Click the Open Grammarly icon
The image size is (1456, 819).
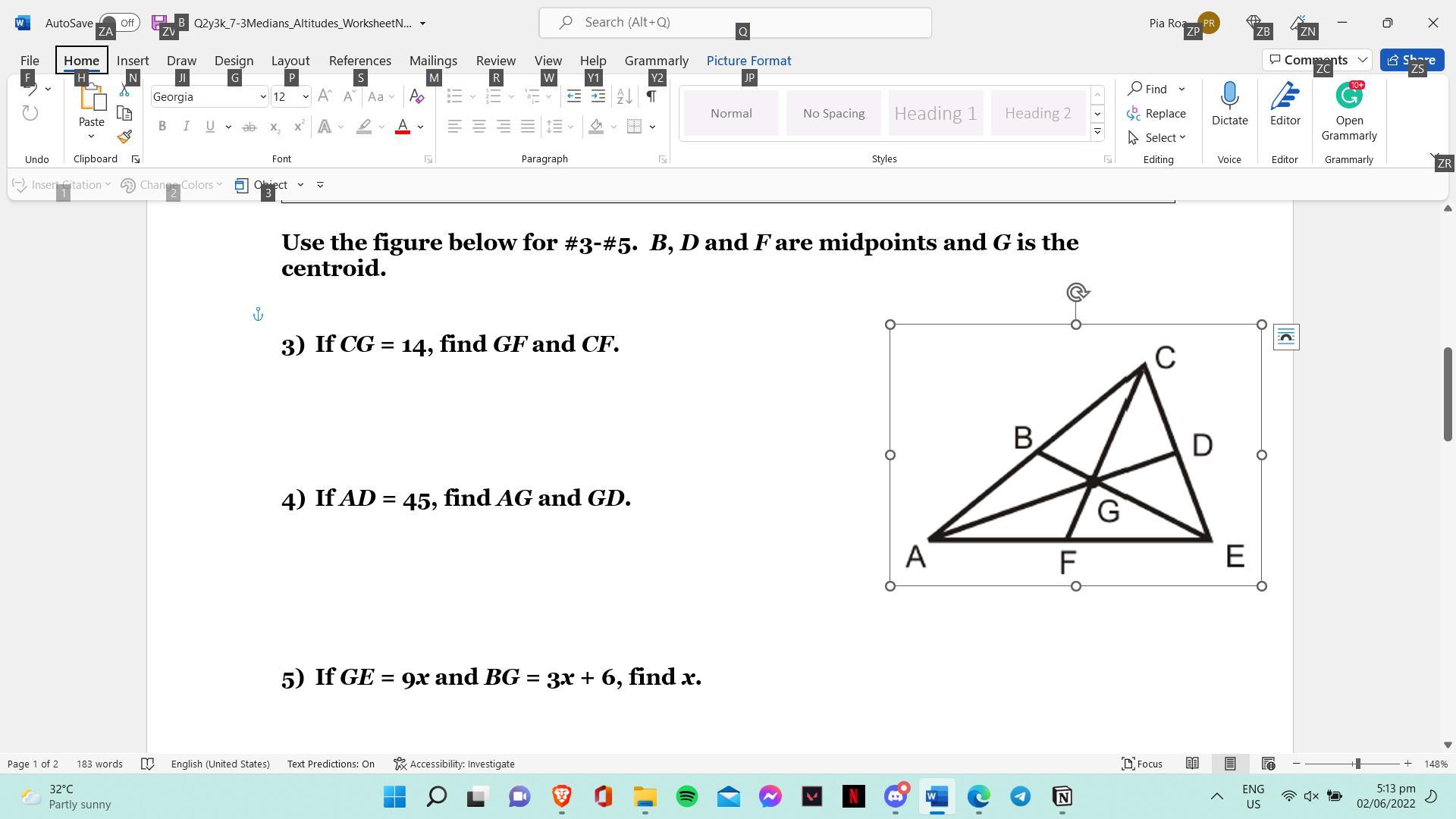pyautogui.click(x=1348, y=96)
